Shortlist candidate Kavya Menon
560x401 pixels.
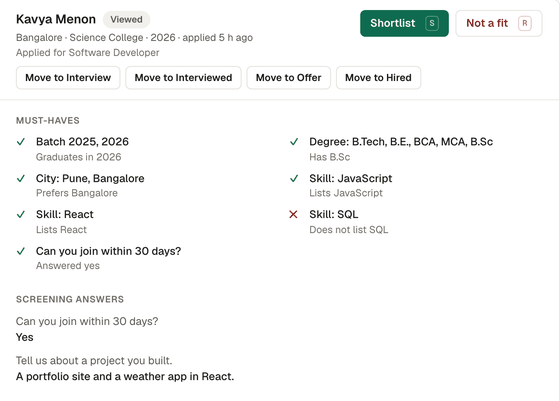click(404, 23)
